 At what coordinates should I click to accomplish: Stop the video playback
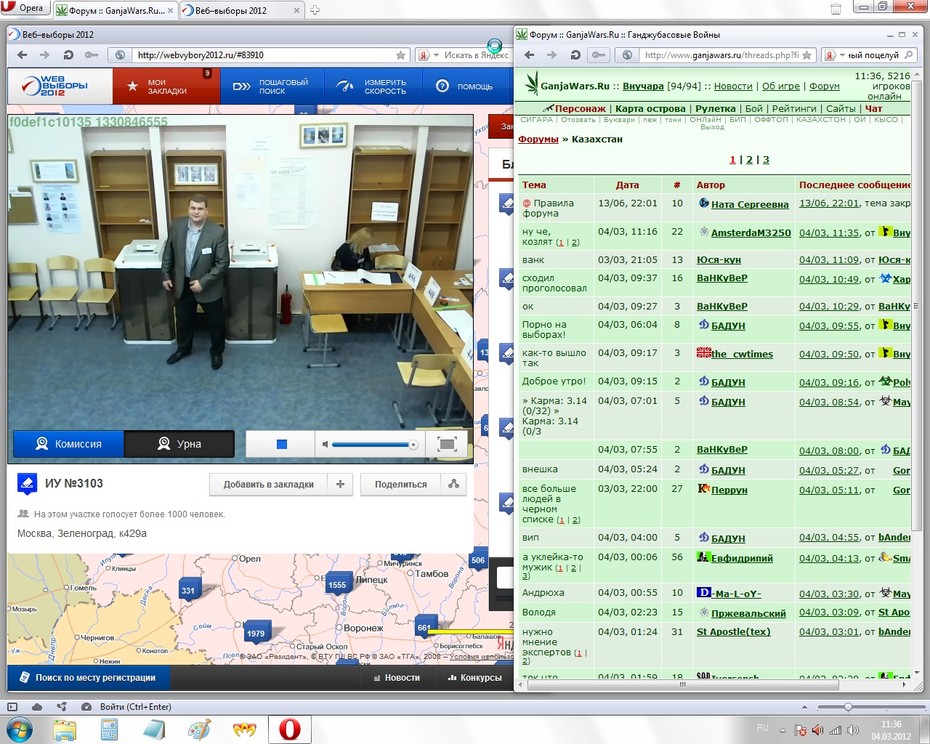282,444
